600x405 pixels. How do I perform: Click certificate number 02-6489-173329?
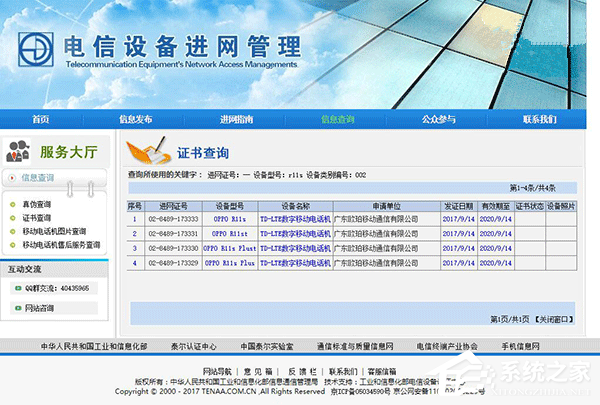click(x=173, y=263)
